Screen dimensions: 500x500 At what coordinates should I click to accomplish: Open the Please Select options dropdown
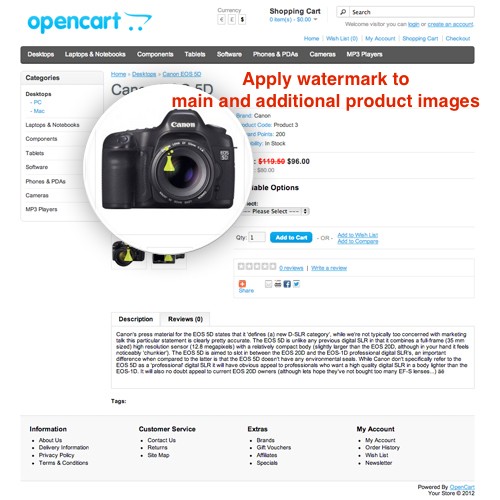(x=276, y=211)
